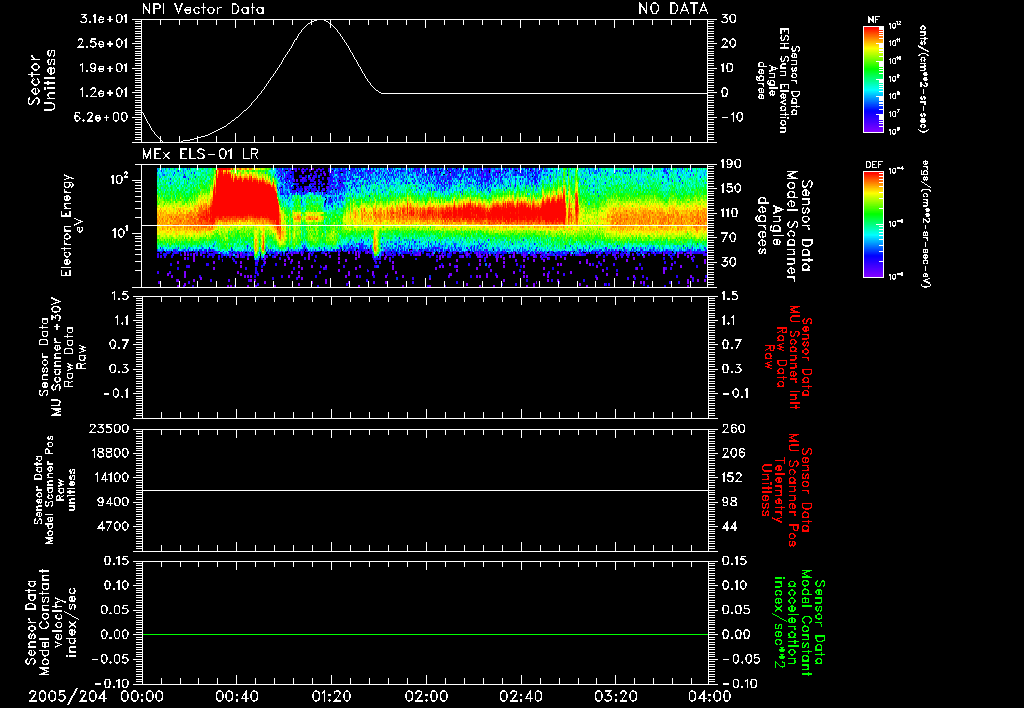Click the MU Scanner +30V Raw Data label

pos(62,357)
